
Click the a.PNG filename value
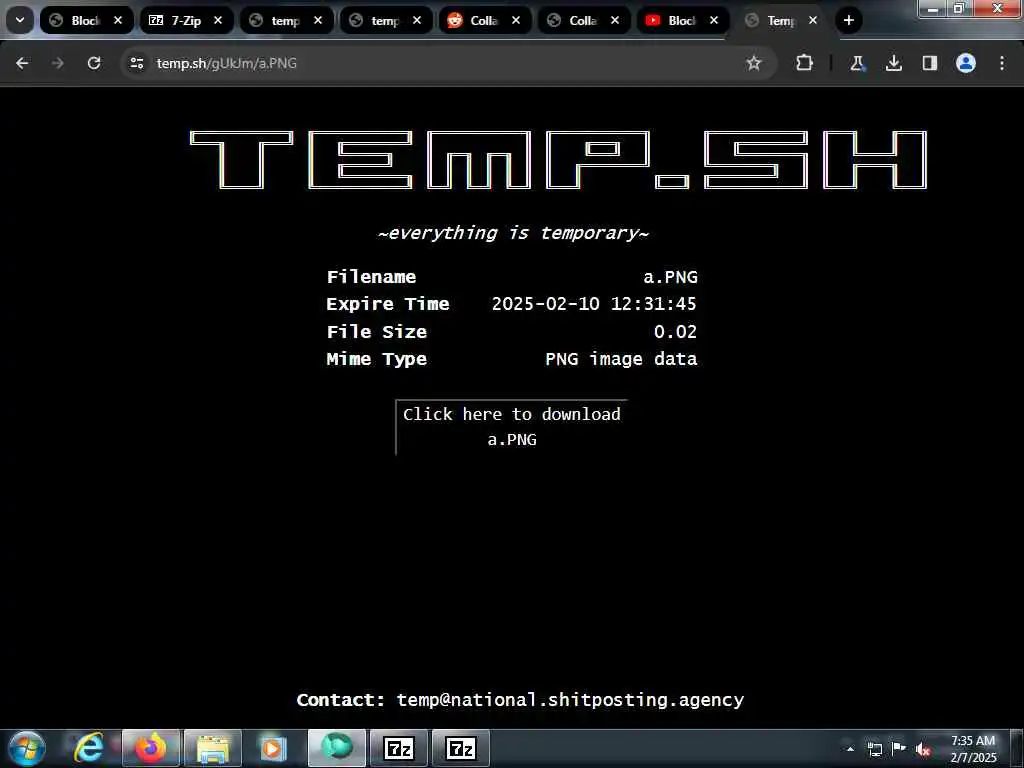click(x=670, y=277)
